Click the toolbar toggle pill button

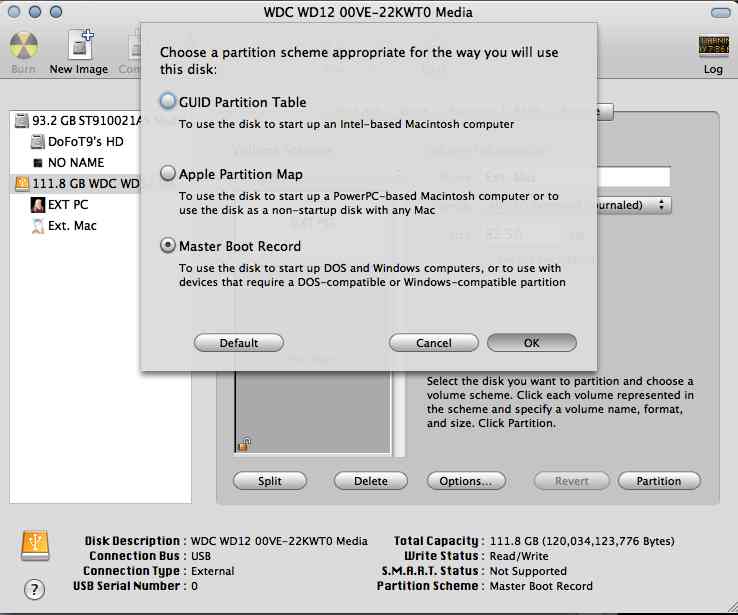720,13
